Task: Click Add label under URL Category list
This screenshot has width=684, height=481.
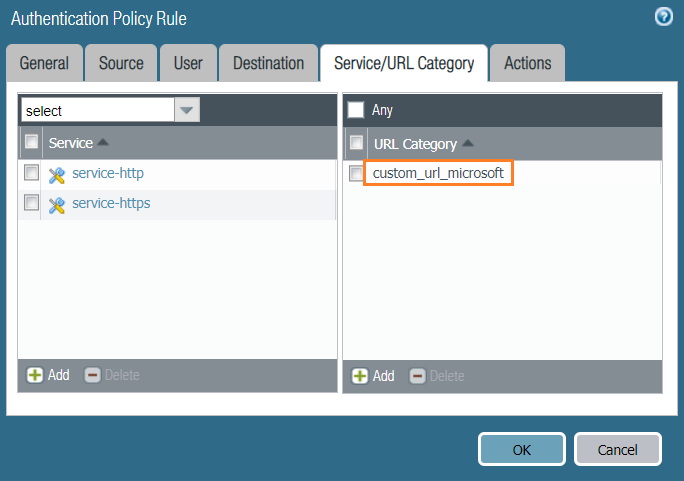Action: point(383,376)
